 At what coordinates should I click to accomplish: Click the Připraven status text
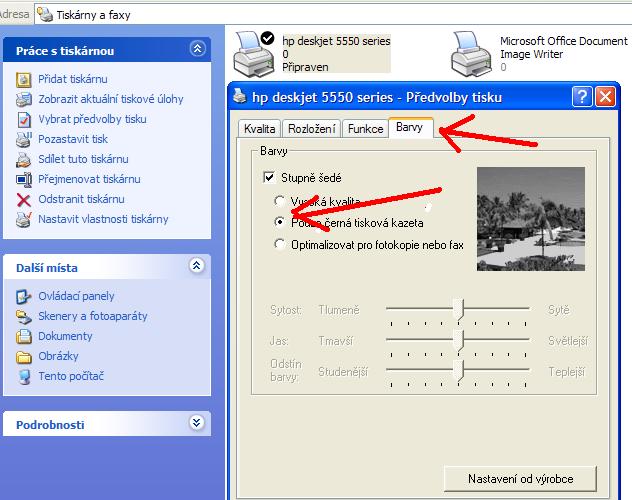[x=305, y=67]
